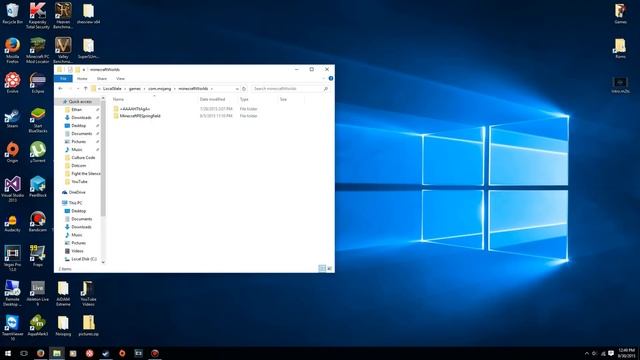Expand the Explorer ribbon chevron
The height and width of the screenshot is (360, 640).
click(x=324, y=78)
